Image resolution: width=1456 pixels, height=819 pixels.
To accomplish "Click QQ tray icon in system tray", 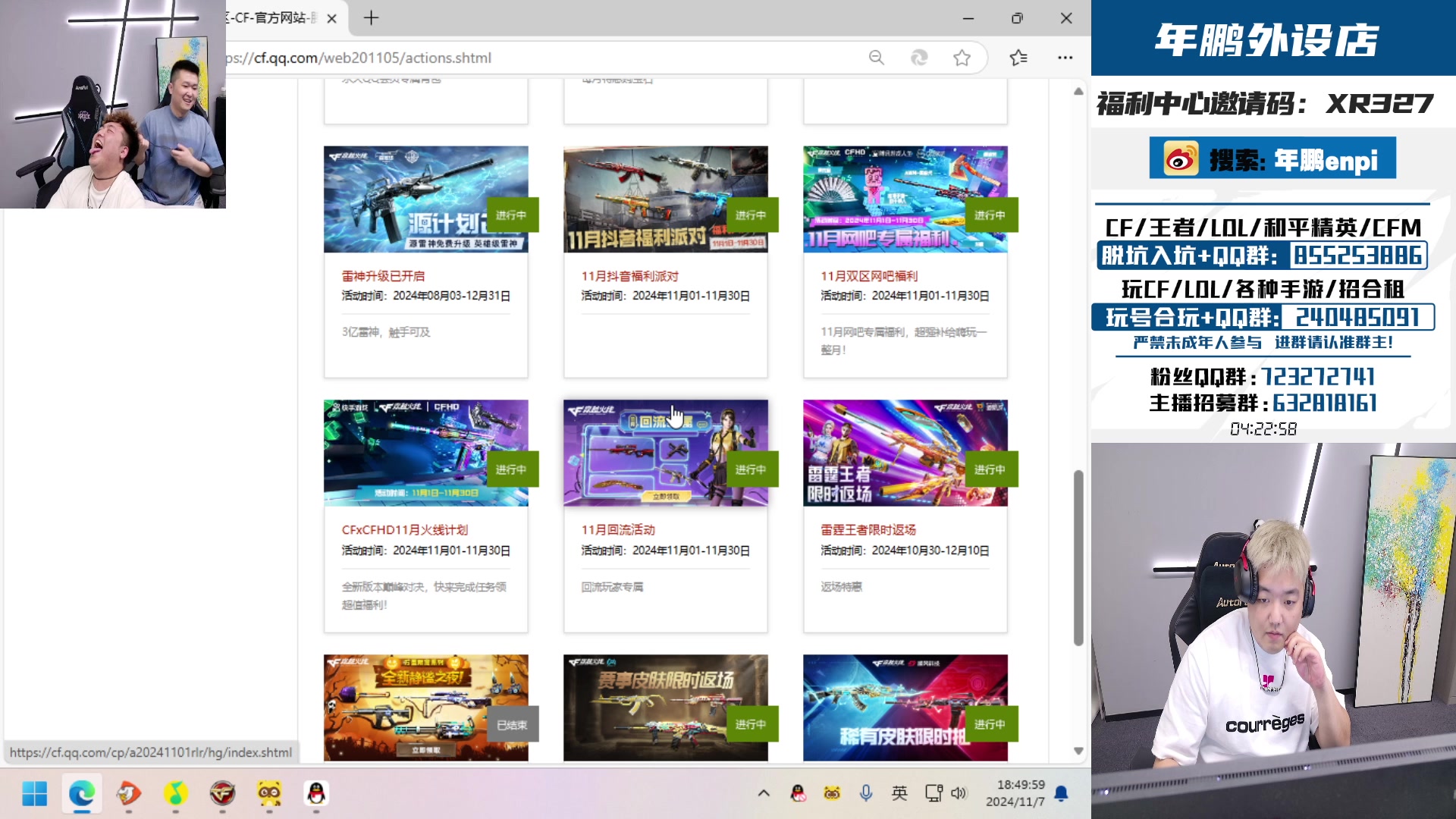I will tap(798, 793).
